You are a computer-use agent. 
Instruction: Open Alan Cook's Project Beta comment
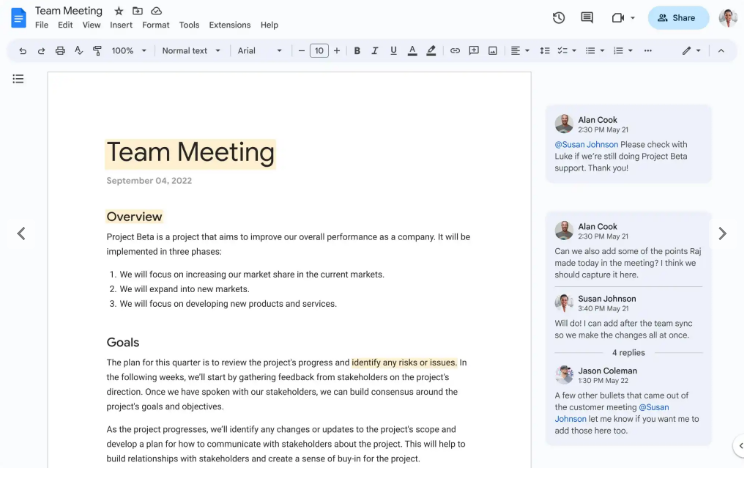click(628, 144)
